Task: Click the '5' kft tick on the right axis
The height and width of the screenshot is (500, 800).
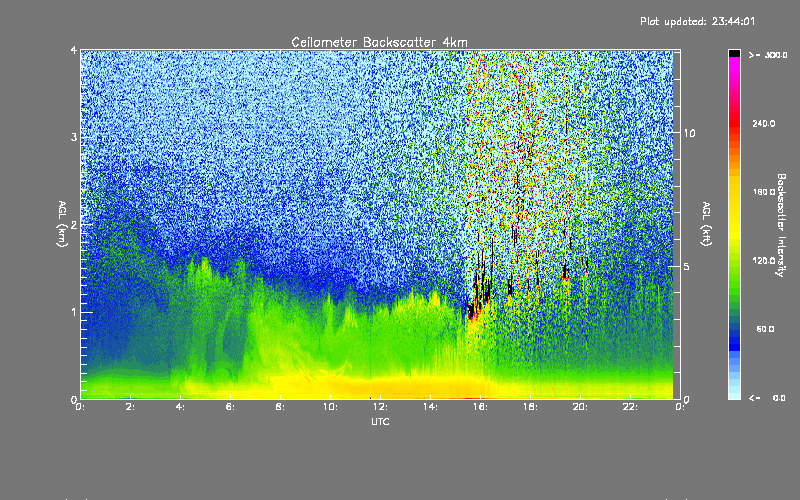Action: click(x=687, y=267)
